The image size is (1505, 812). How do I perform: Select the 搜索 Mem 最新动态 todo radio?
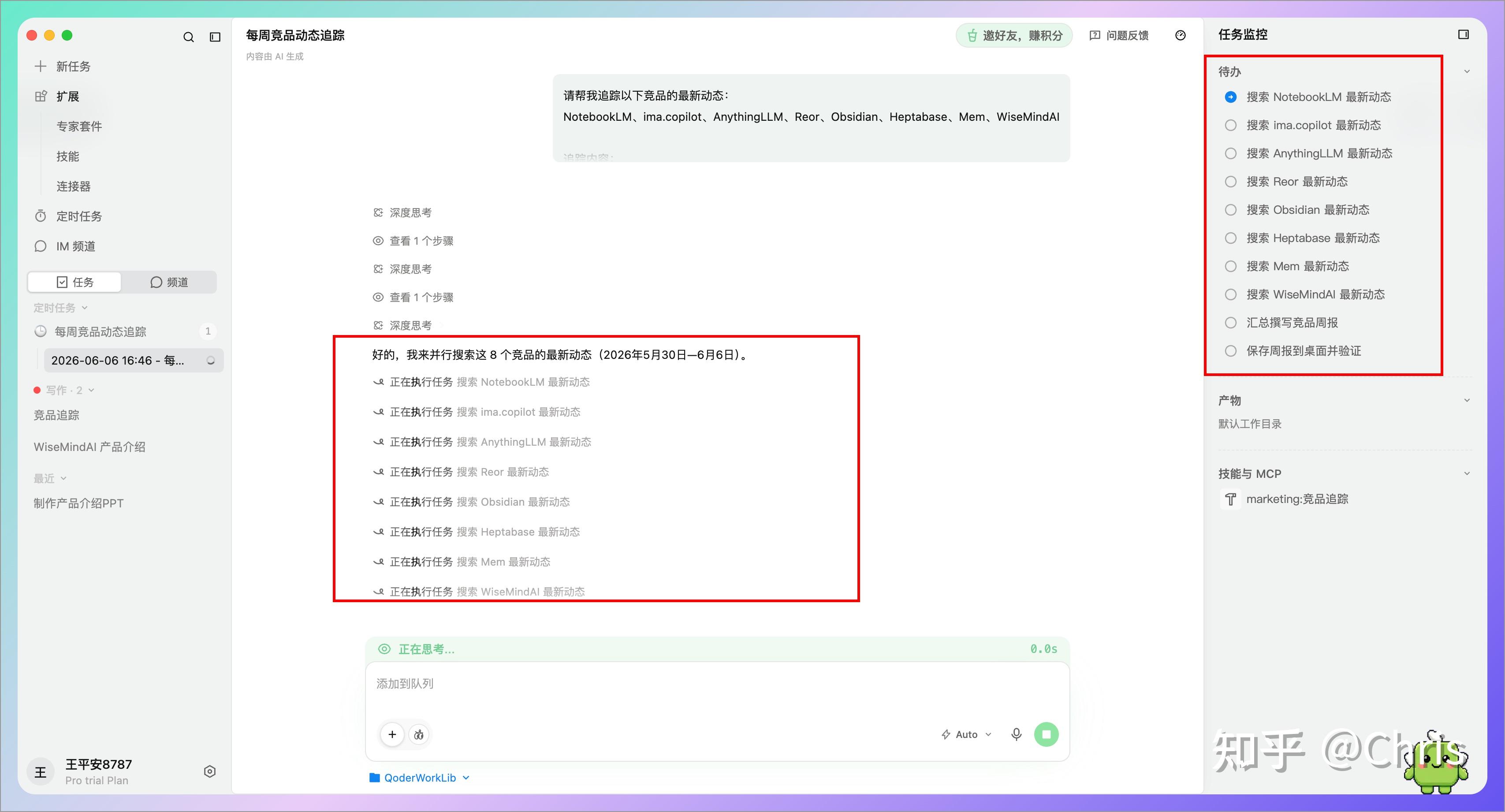1230,266
